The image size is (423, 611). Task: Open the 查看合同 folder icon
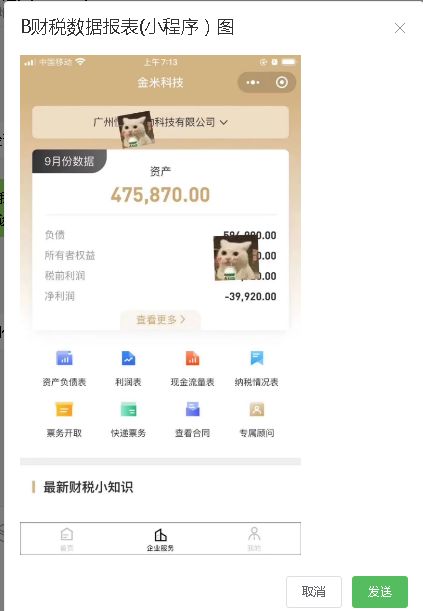click(x=192, y=410)
